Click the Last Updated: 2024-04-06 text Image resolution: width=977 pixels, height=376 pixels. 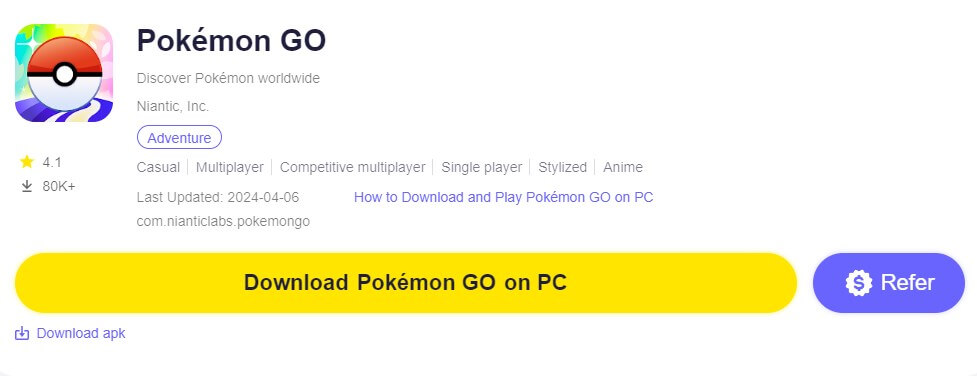tap(218, 198)
